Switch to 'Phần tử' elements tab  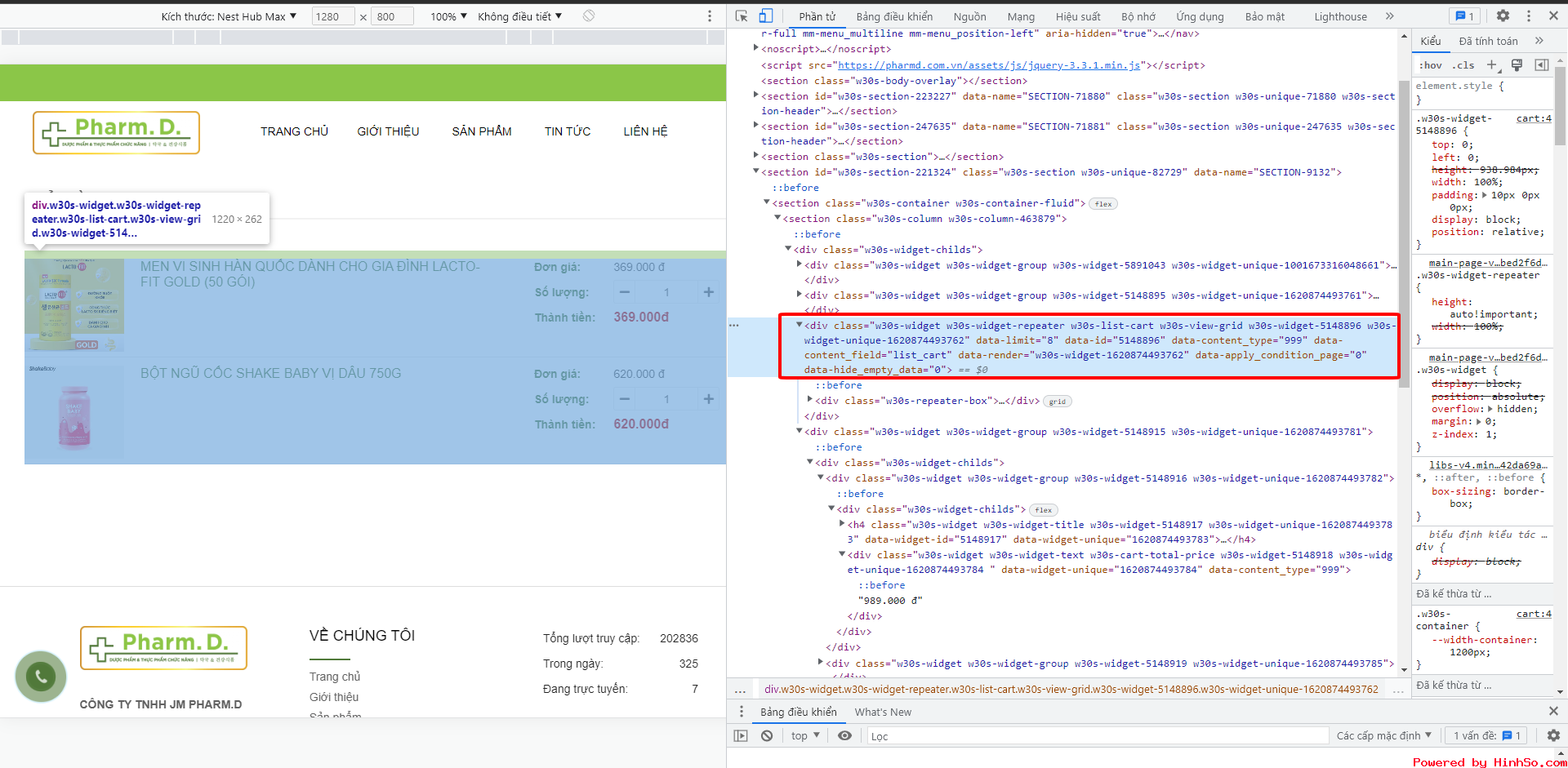pos(817,16)
